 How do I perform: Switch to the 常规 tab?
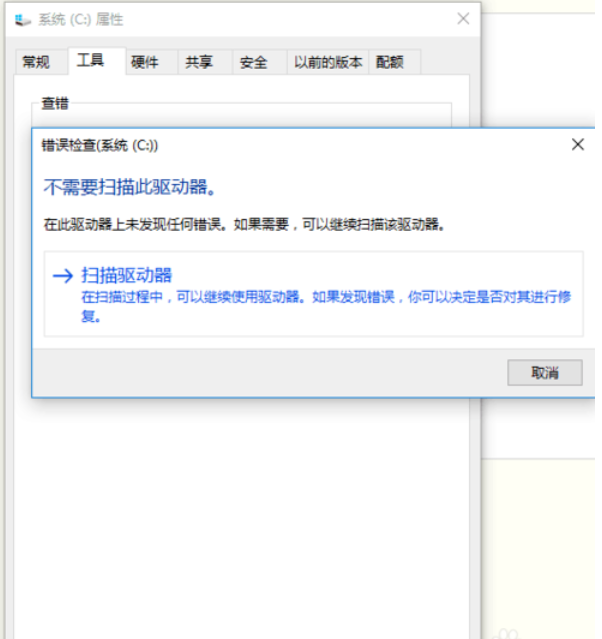click(x=36, y=62)
